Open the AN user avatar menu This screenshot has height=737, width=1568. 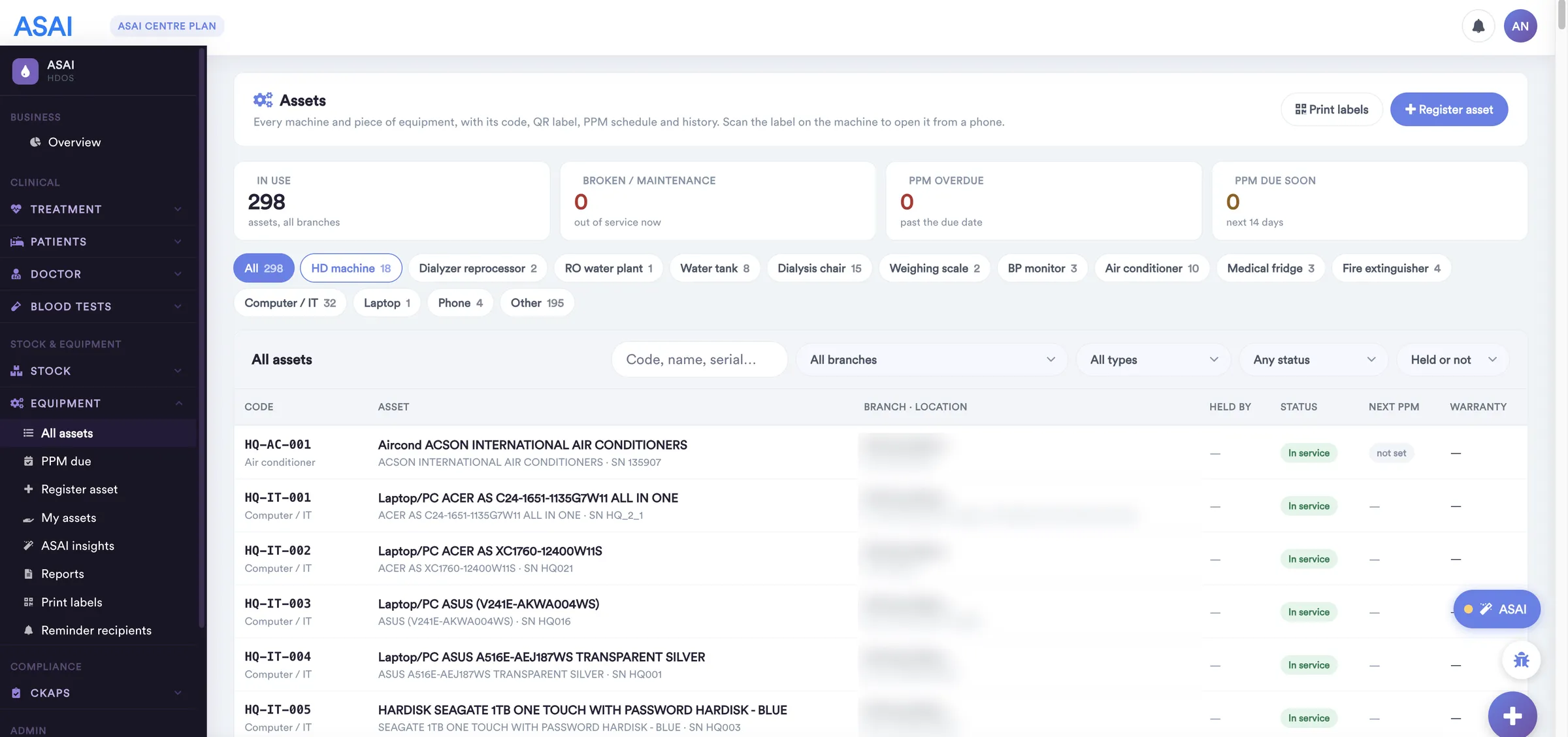pos(1520,26)
